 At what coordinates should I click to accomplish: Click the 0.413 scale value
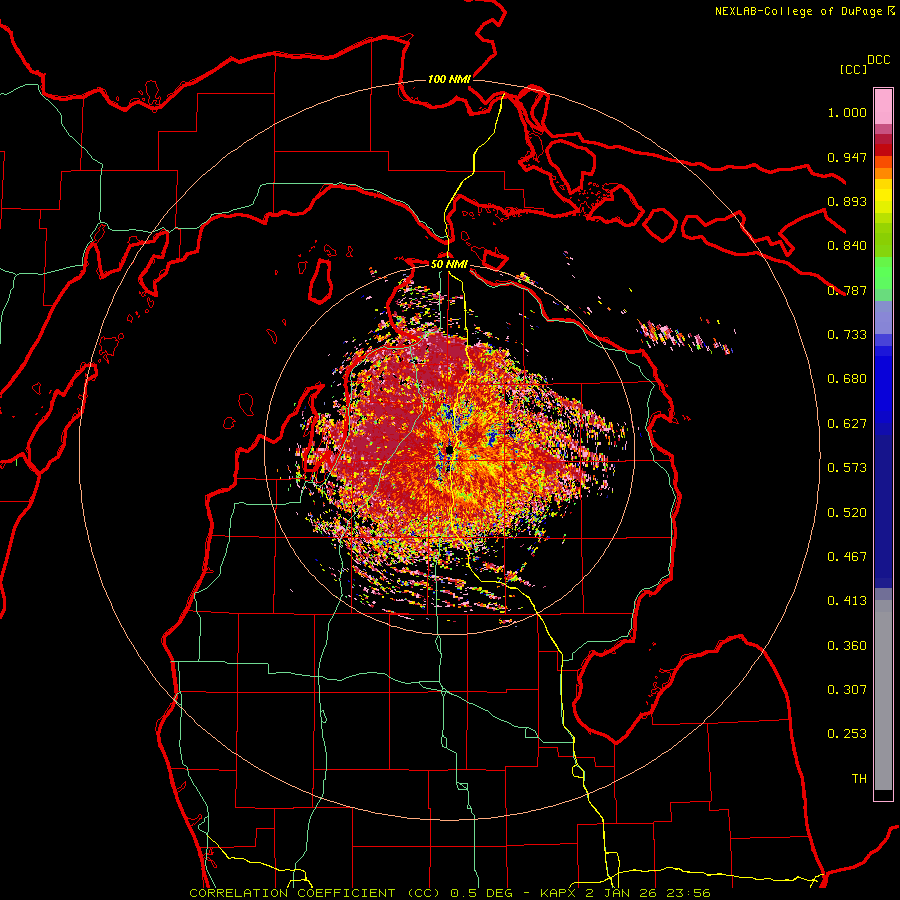tap(847, 601)
